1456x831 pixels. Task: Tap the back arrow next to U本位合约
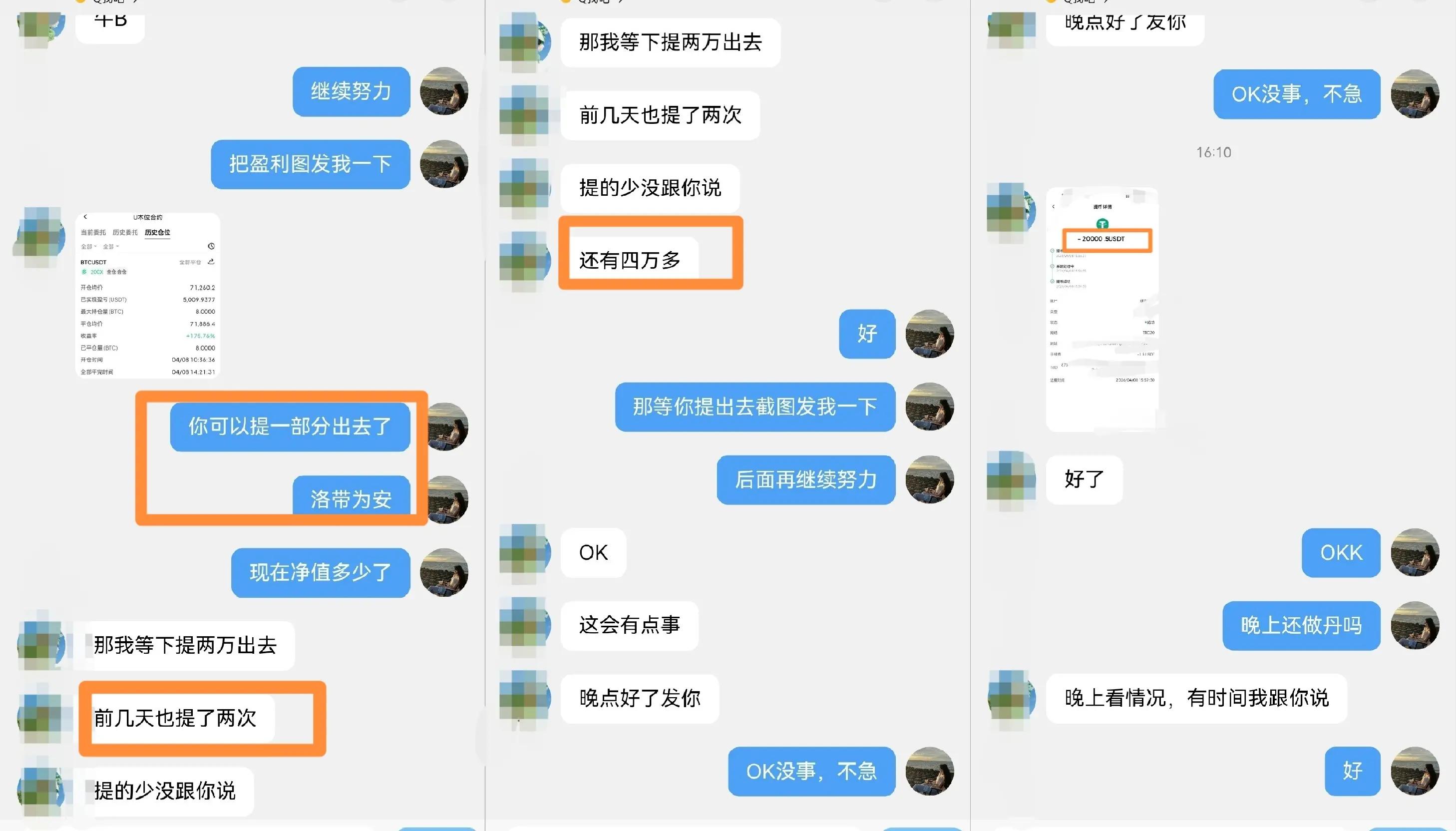[85, 217]
